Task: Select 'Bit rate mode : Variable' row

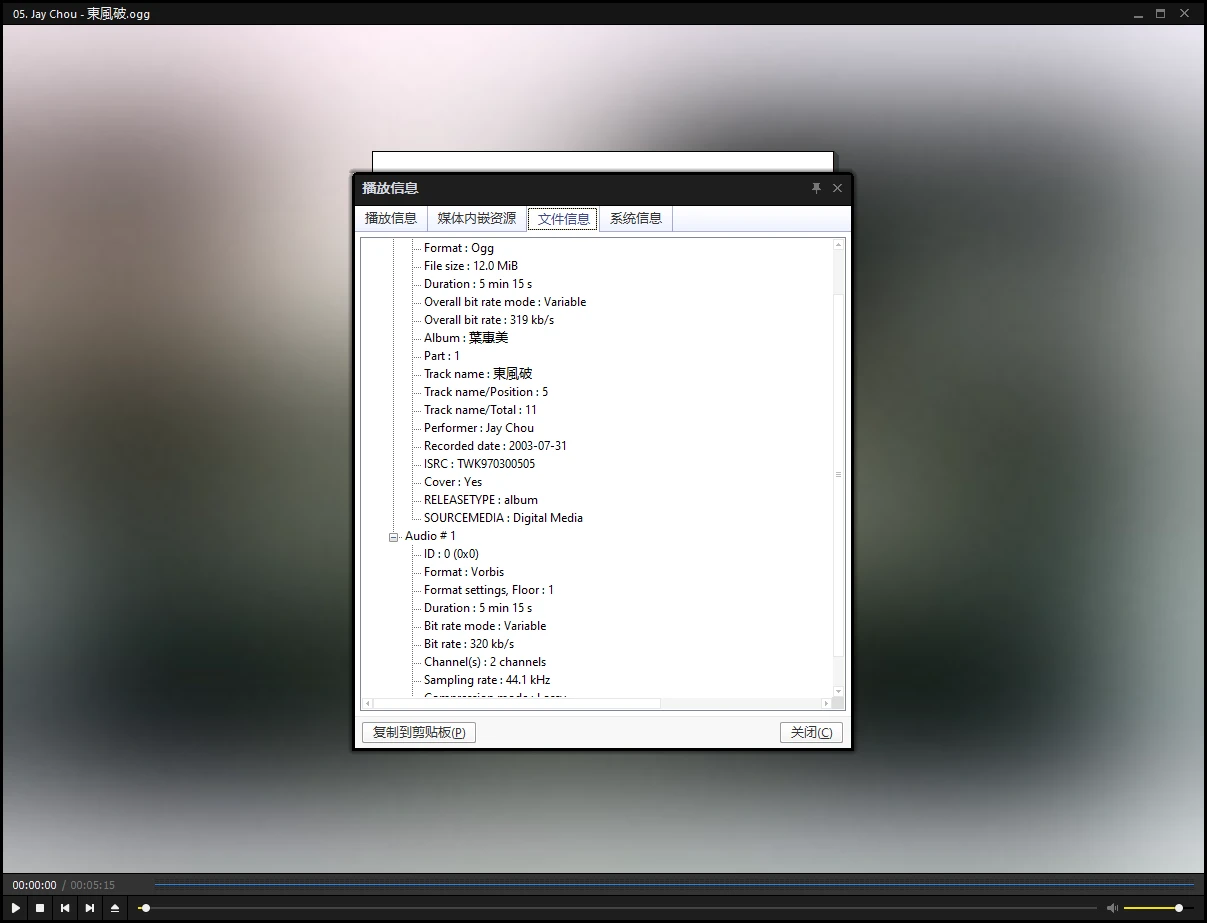Action: pyautogui.click(x=485, y=626)
